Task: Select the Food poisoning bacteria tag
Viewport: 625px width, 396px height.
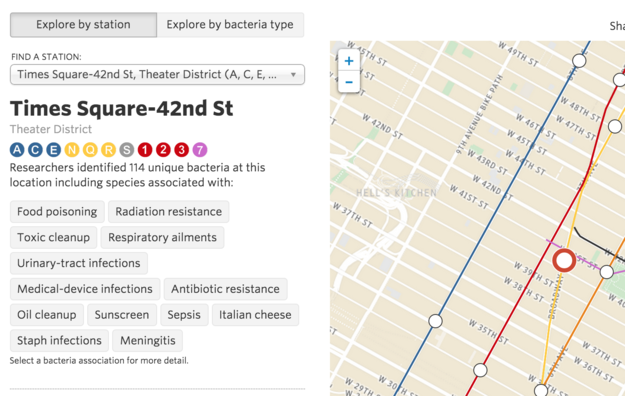Action: click(x=57, y=211)
